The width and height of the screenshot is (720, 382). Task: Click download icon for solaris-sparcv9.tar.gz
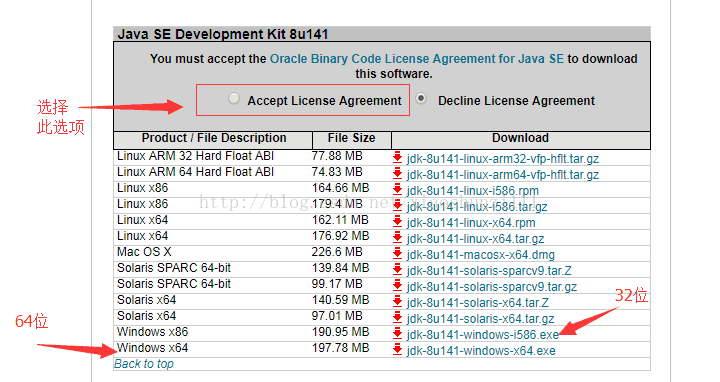[398, 286]
